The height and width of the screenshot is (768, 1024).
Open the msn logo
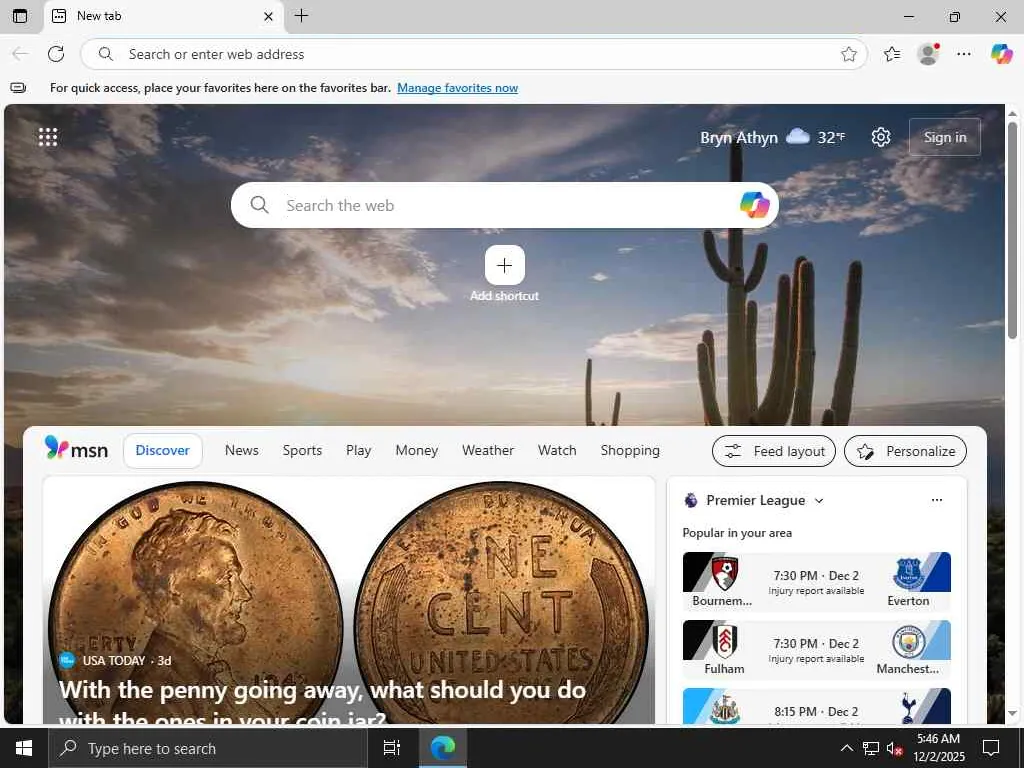coord(76,449)
